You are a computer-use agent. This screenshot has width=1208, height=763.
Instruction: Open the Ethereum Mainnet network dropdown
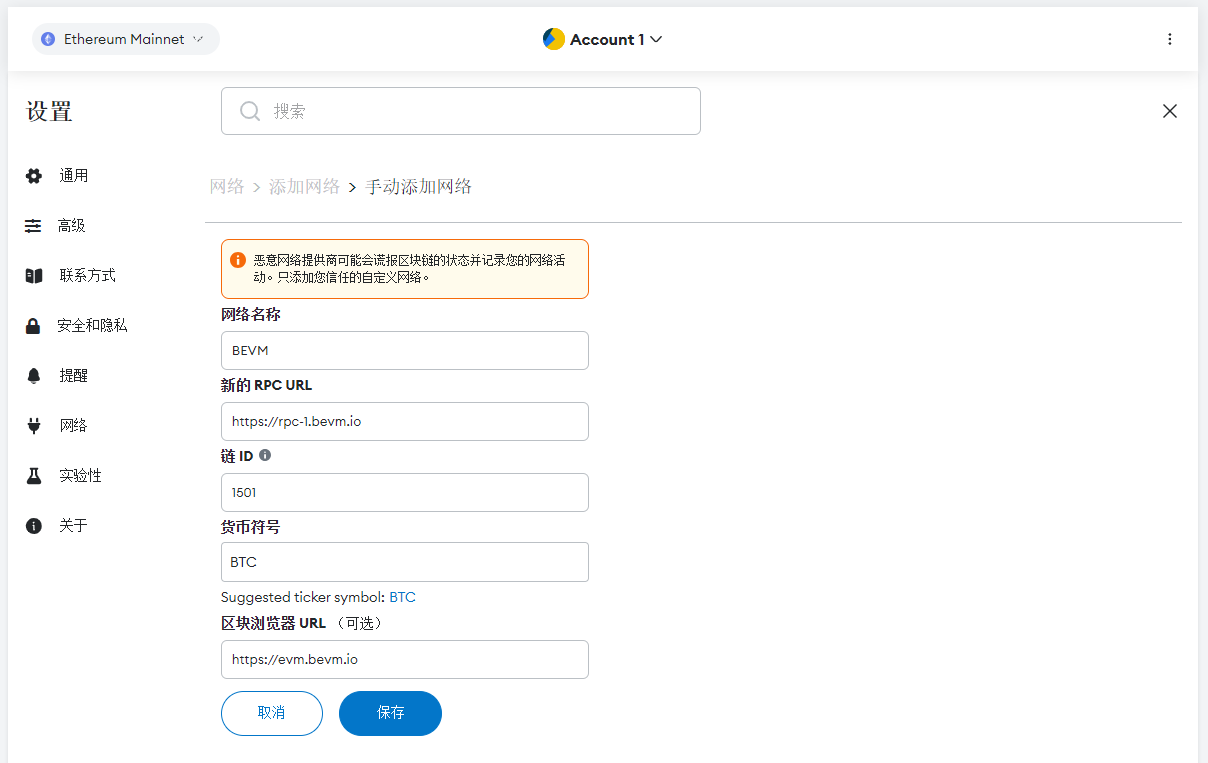coord(126,39)
